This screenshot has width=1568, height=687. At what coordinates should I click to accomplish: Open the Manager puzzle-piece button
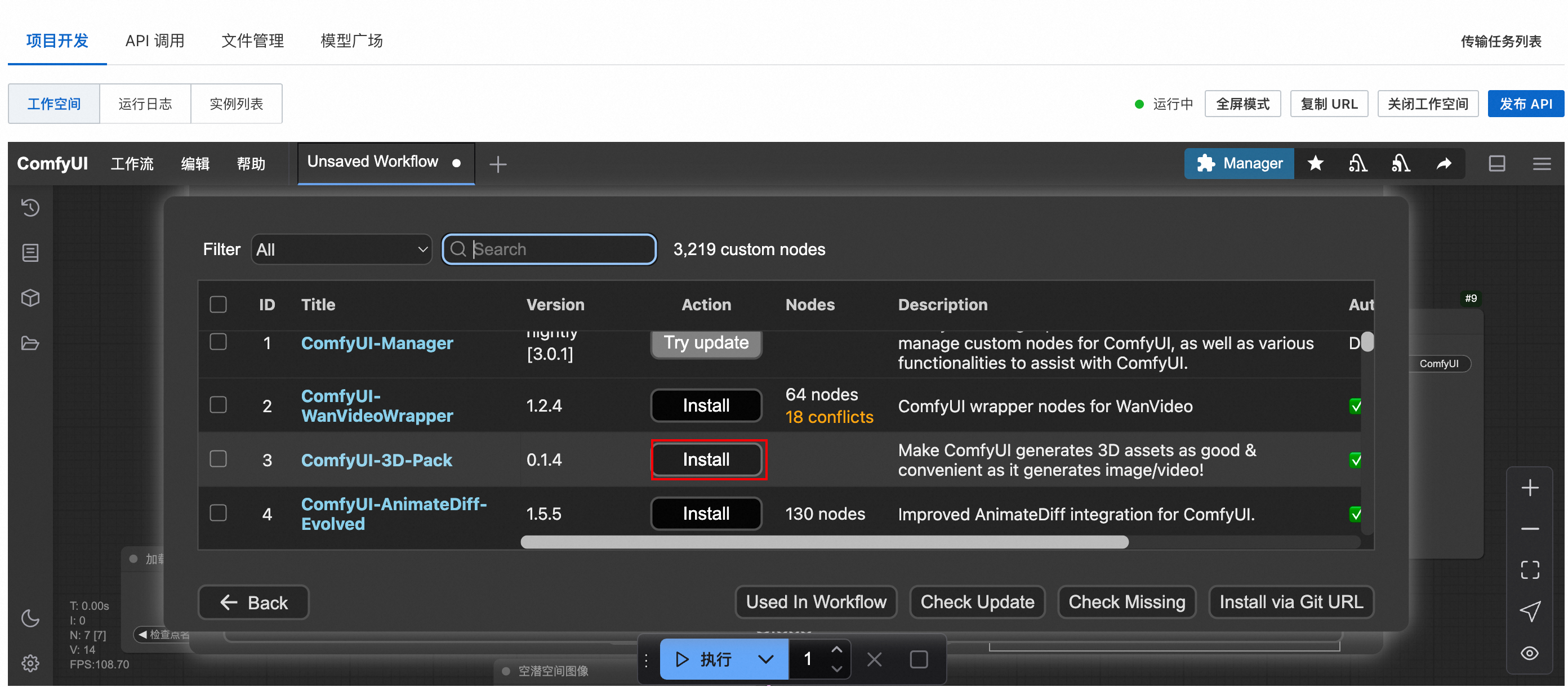tap(1239, 163)
